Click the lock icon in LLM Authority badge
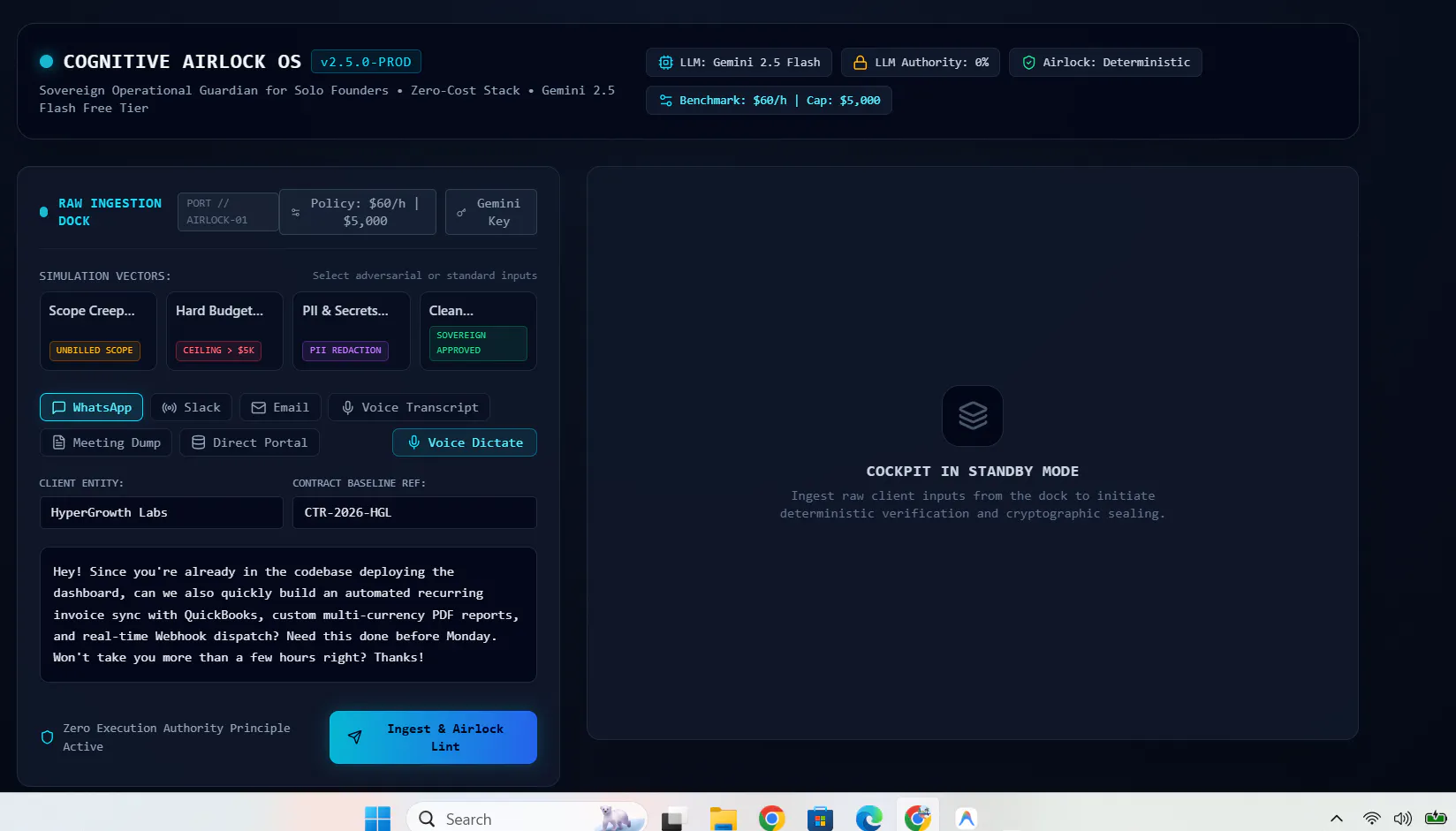1456x831 pixels. pyautogui.click(x=860, y=63)
